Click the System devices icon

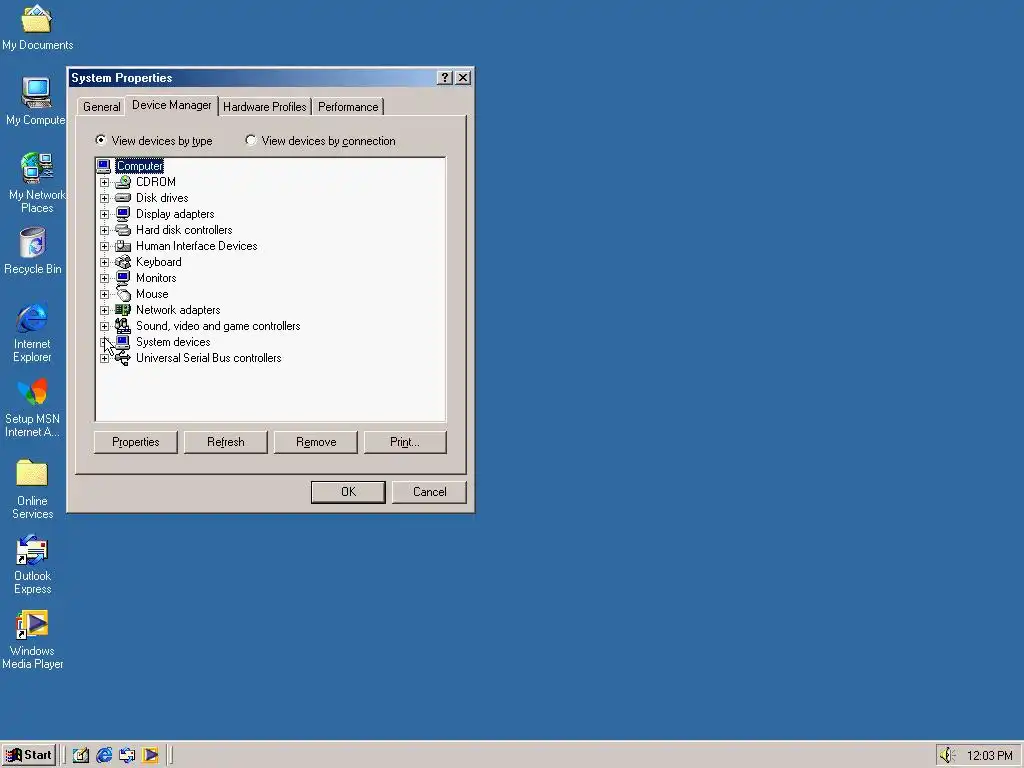(x=123, y=342)
